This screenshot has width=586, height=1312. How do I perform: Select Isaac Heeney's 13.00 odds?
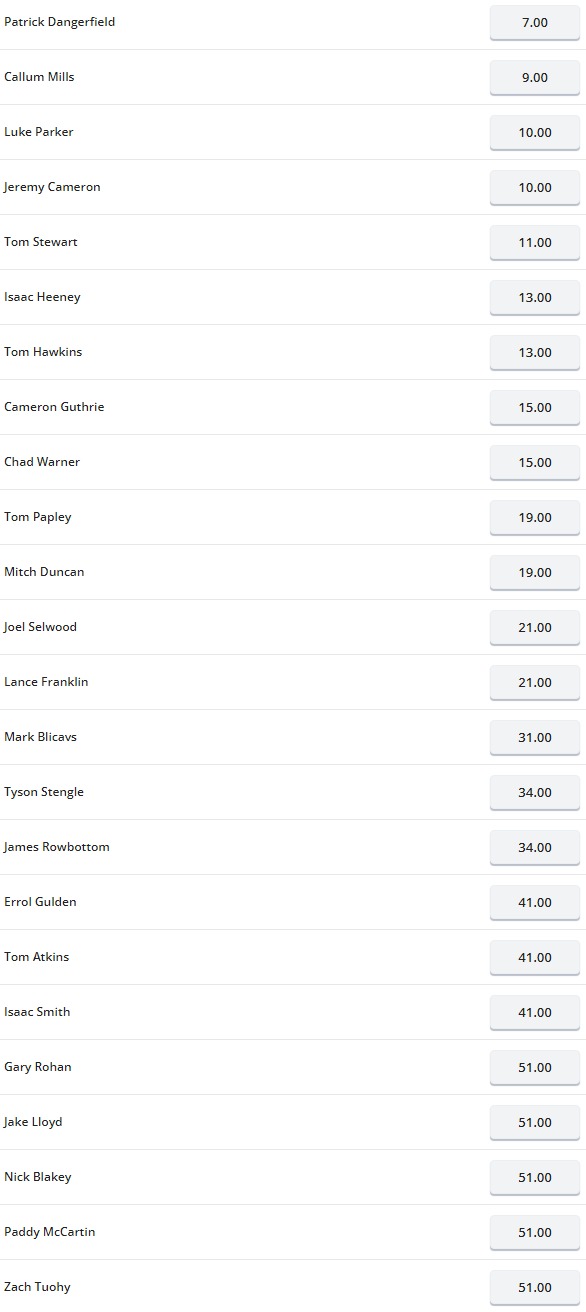(x=535, y=297)
